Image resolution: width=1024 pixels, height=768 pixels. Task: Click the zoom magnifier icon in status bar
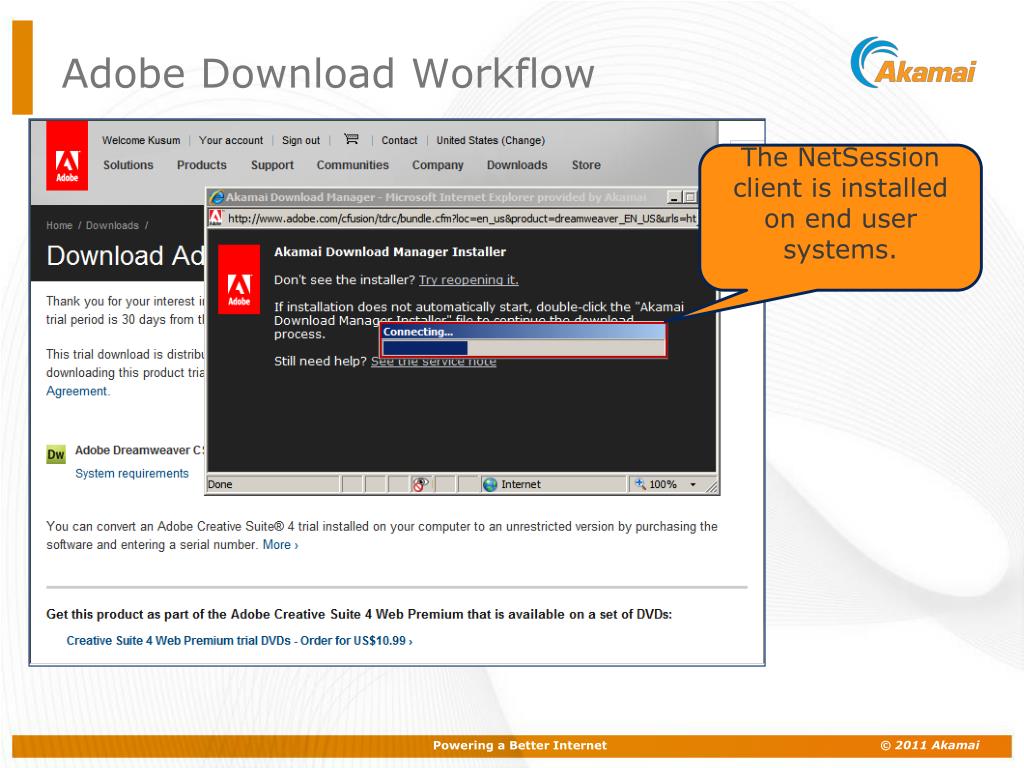640,484
